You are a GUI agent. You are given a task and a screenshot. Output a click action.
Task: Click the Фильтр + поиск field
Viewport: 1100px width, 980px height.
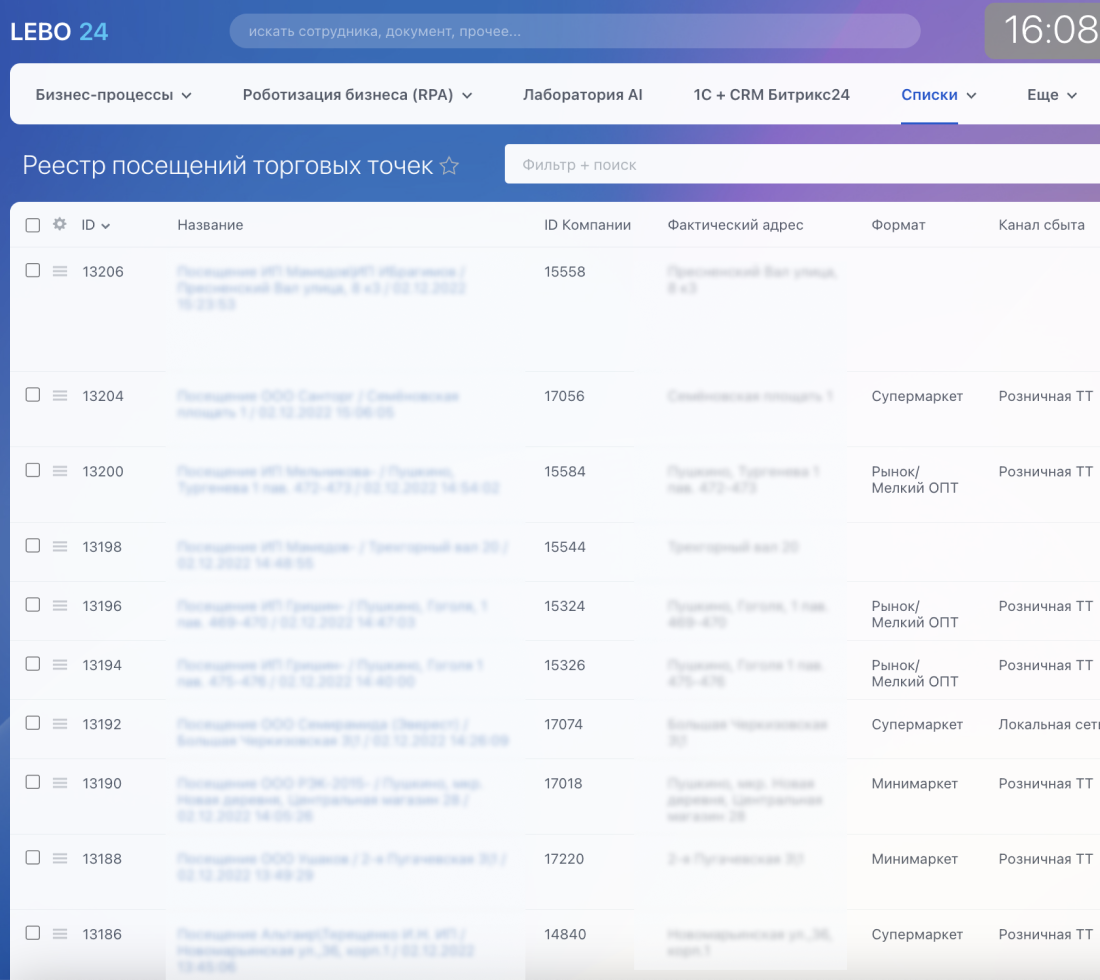[800, 165]
